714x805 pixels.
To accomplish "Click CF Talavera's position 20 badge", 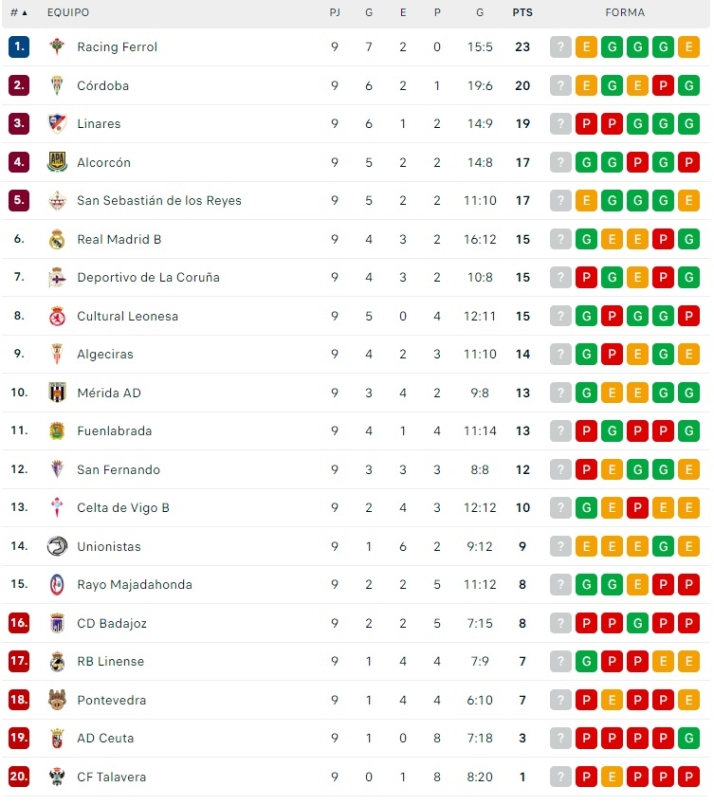I will [19, 777].
